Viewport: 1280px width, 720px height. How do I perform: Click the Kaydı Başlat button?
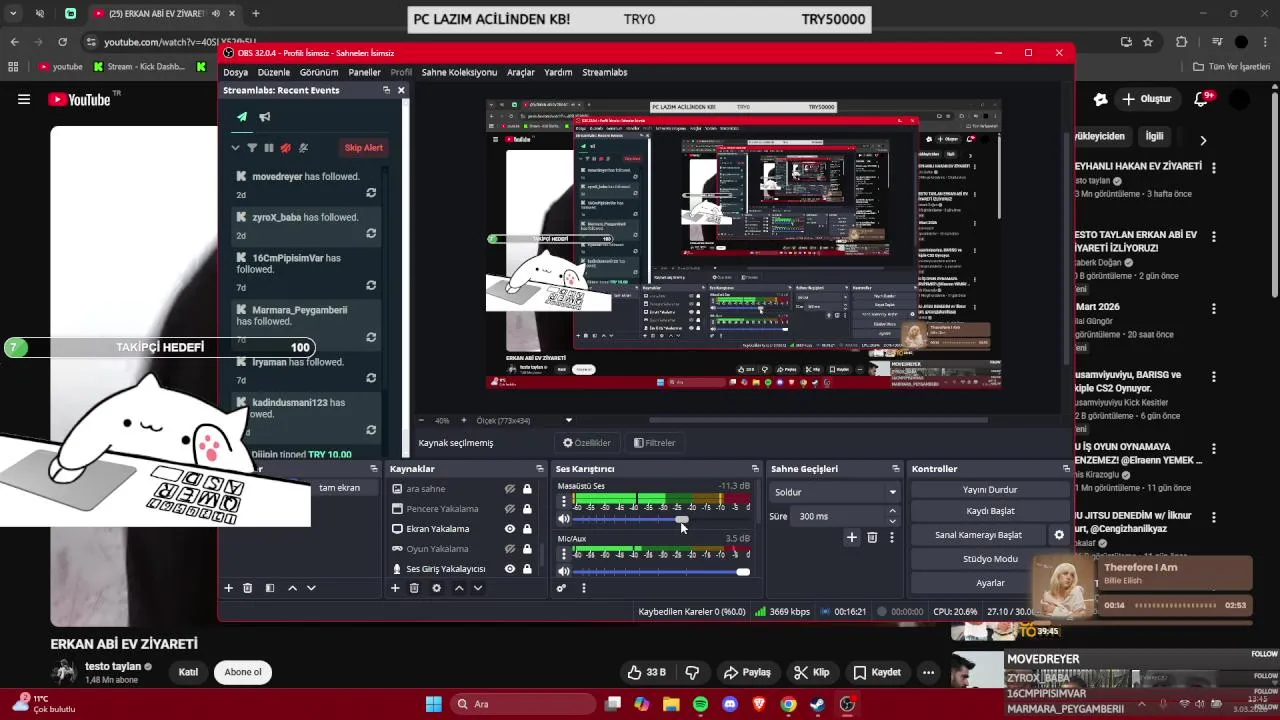tap(990, 511)
